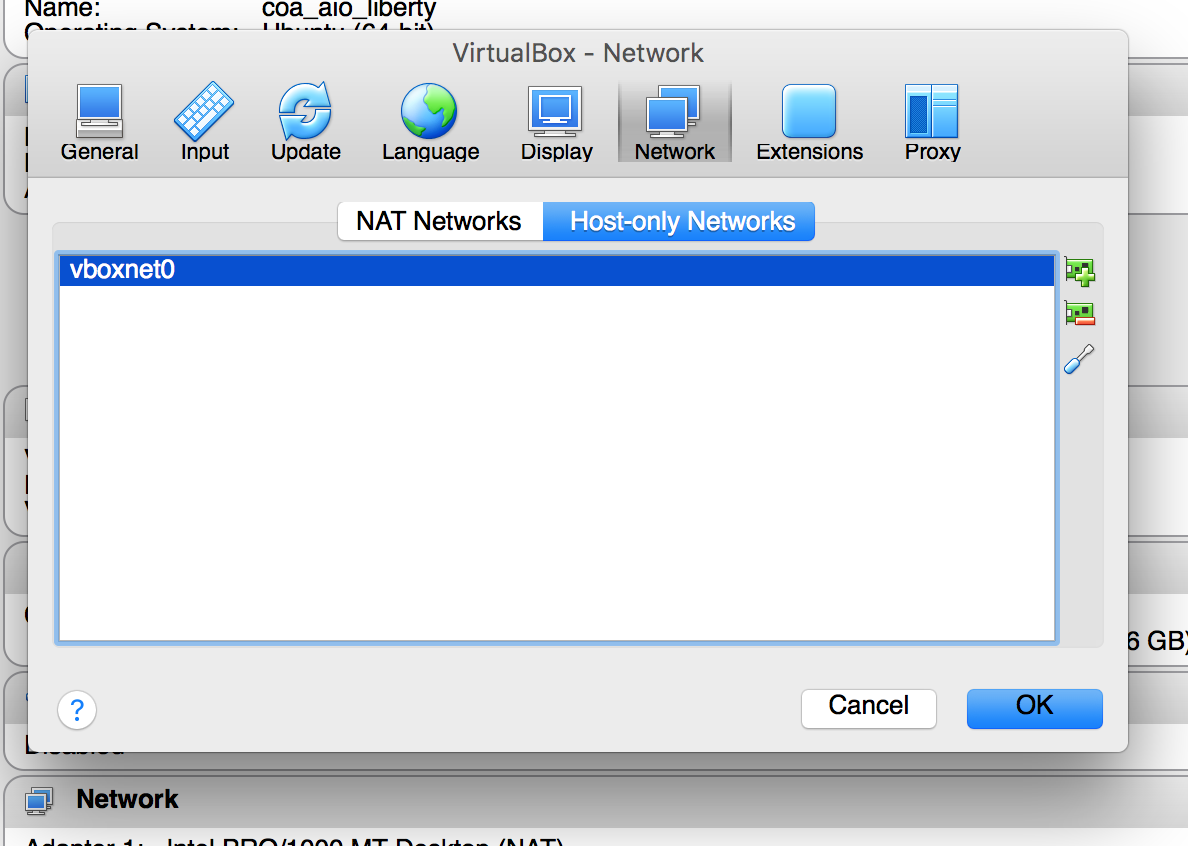Edit the selected host-only network
The height and width of the screenshot is (846, 1188).
click(x=1080, y=359)
